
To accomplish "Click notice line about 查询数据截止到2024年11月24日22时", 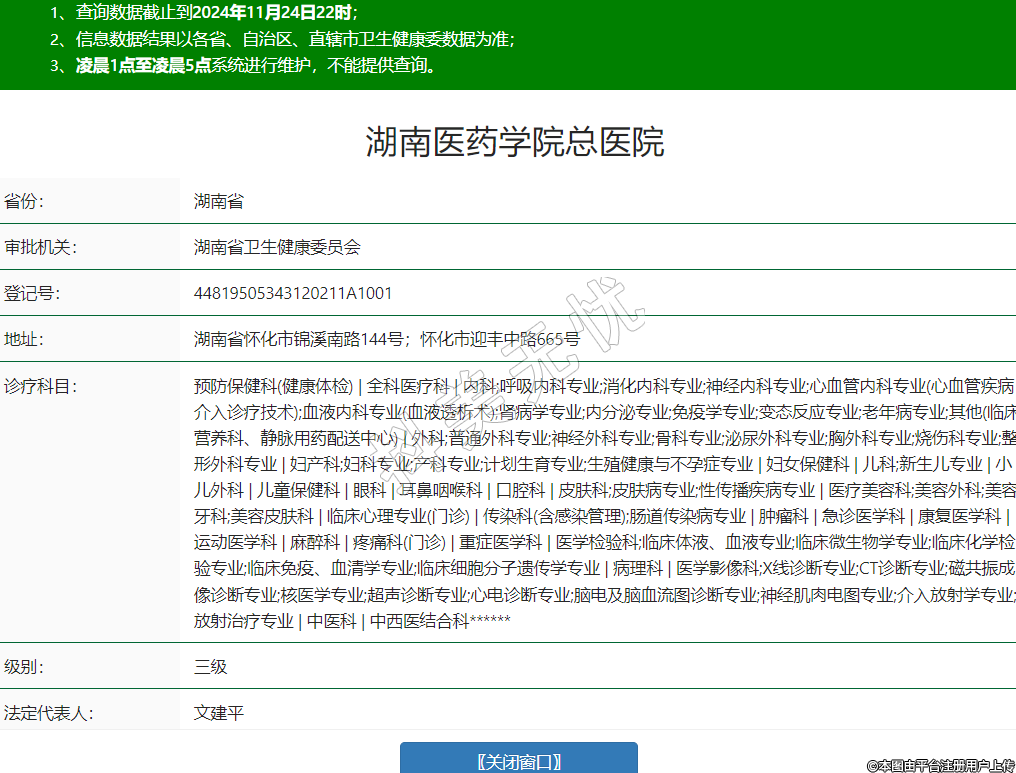I will 203,12.
